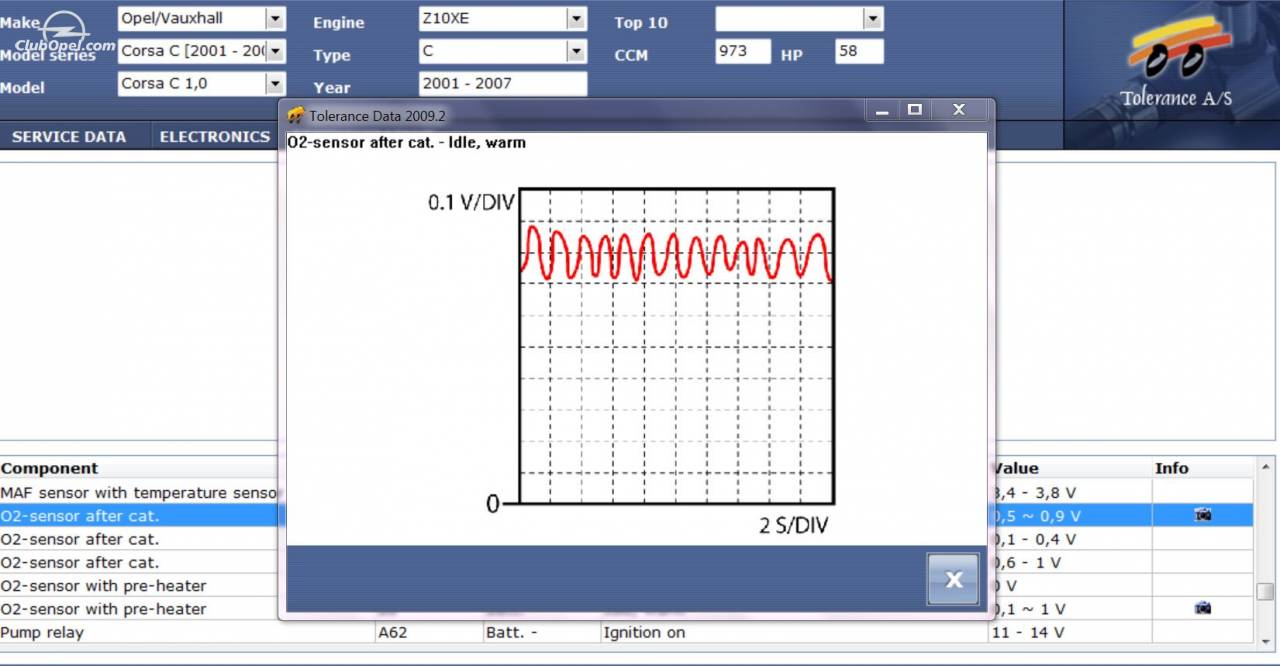1280x666 pixels.
Task: Switch to the ELECTRONICS tab
Action: tap(214, 137)
